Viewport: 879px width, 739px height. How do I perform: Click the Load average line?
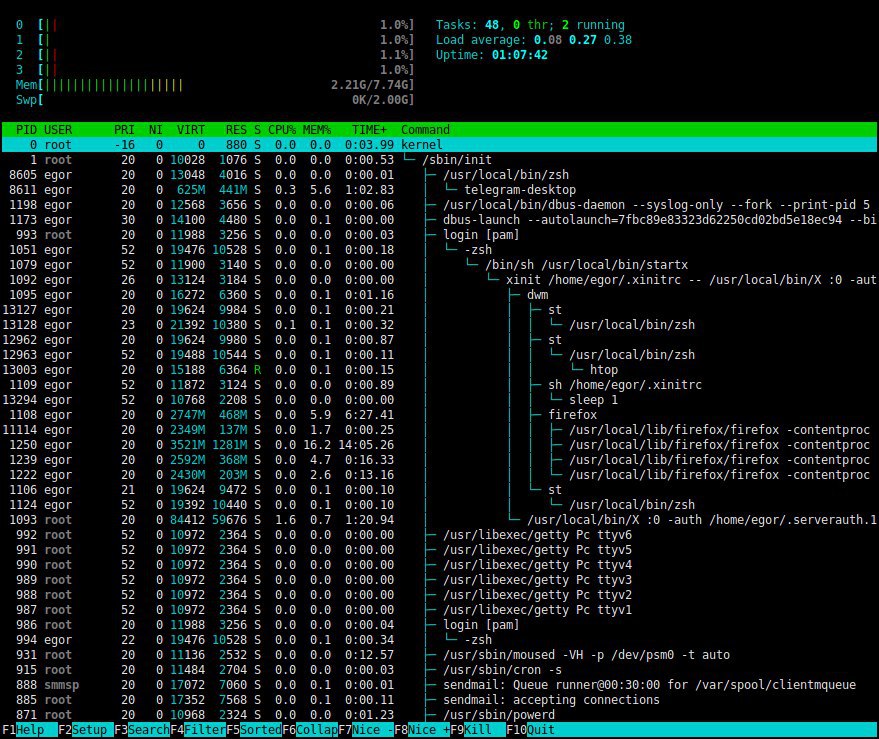[534, 40]
